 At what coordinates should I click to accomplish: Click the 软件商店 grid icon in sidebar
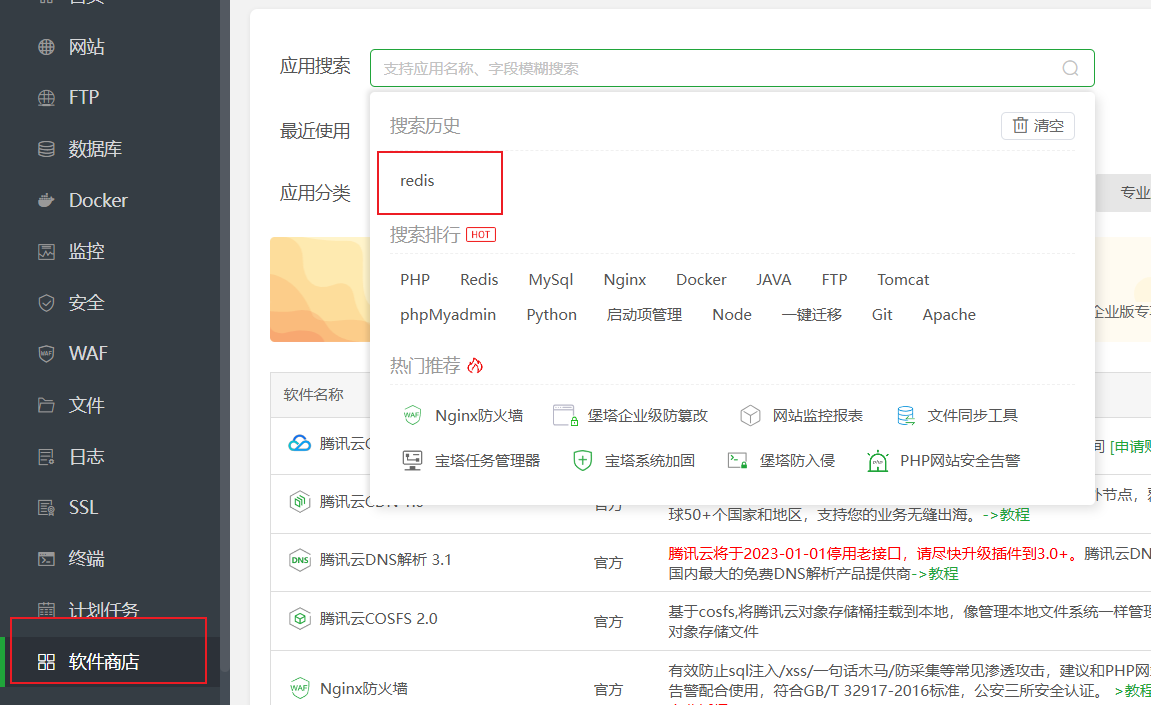pos(46,662)
